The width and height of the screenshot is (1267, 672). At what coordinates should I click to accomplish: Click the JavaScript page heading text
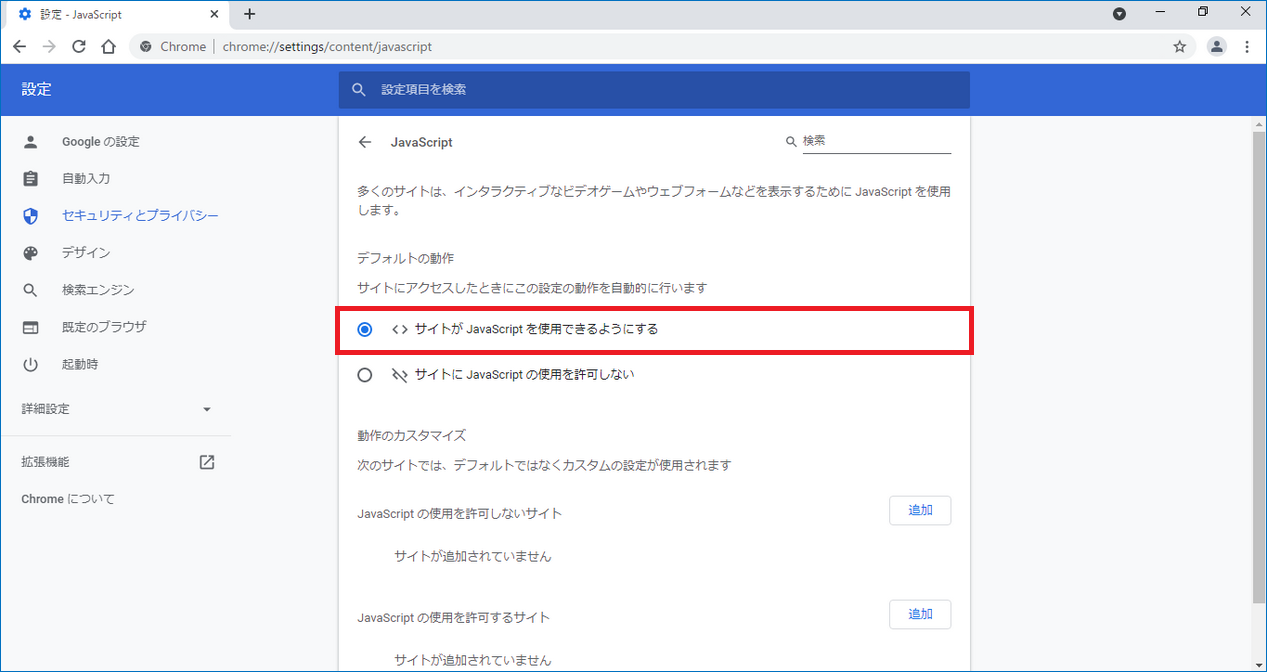click(x=421, y=142)
